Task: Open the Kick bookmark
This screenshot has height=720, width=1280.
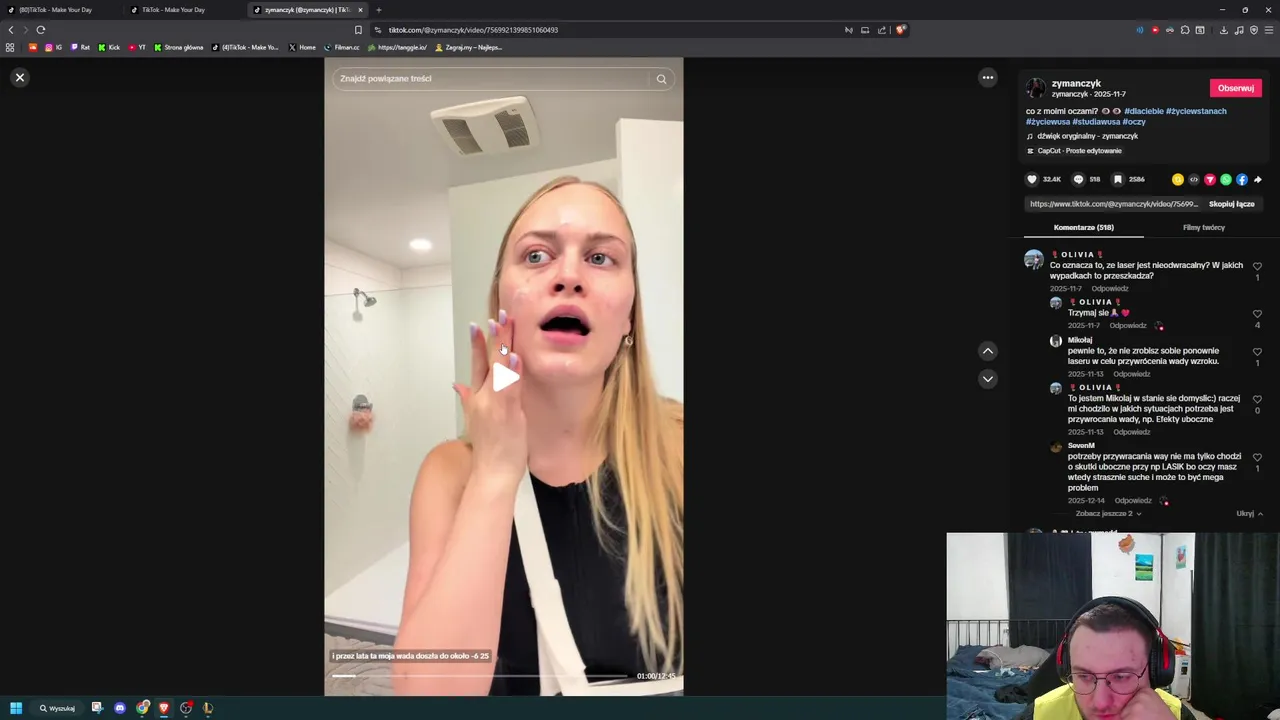Action: point(109,47)
